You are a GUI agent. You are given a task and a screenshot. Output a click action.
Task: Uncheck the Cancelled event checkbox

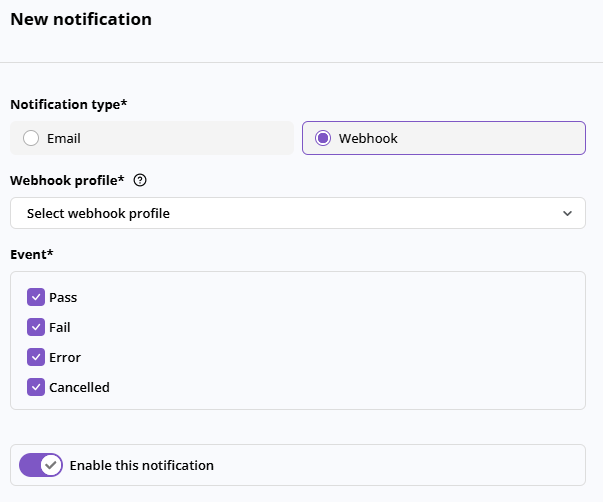click(36, 387)
